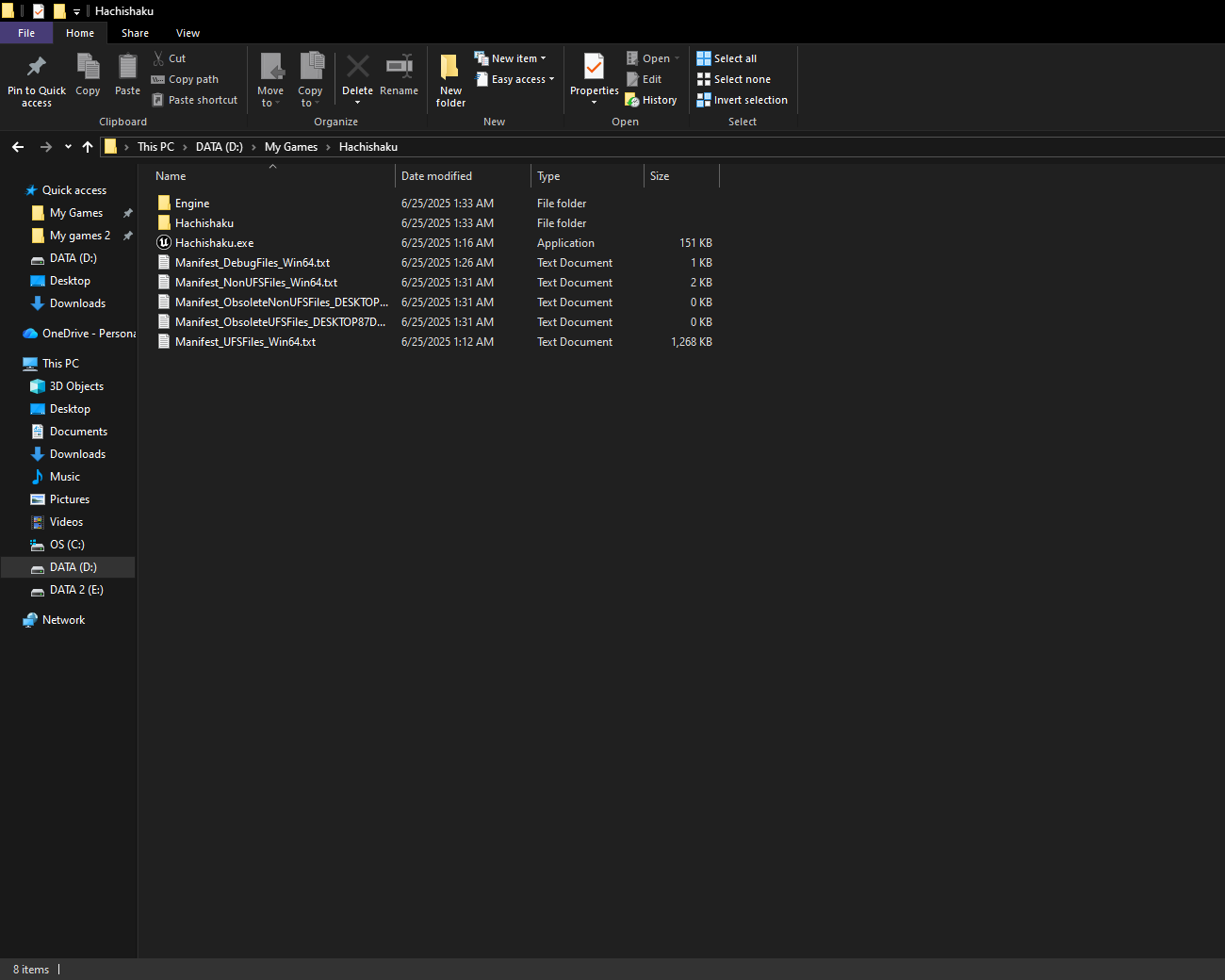Click This PC in address bar
Viewport: 1225px width, 980px height.
(155, 147)
